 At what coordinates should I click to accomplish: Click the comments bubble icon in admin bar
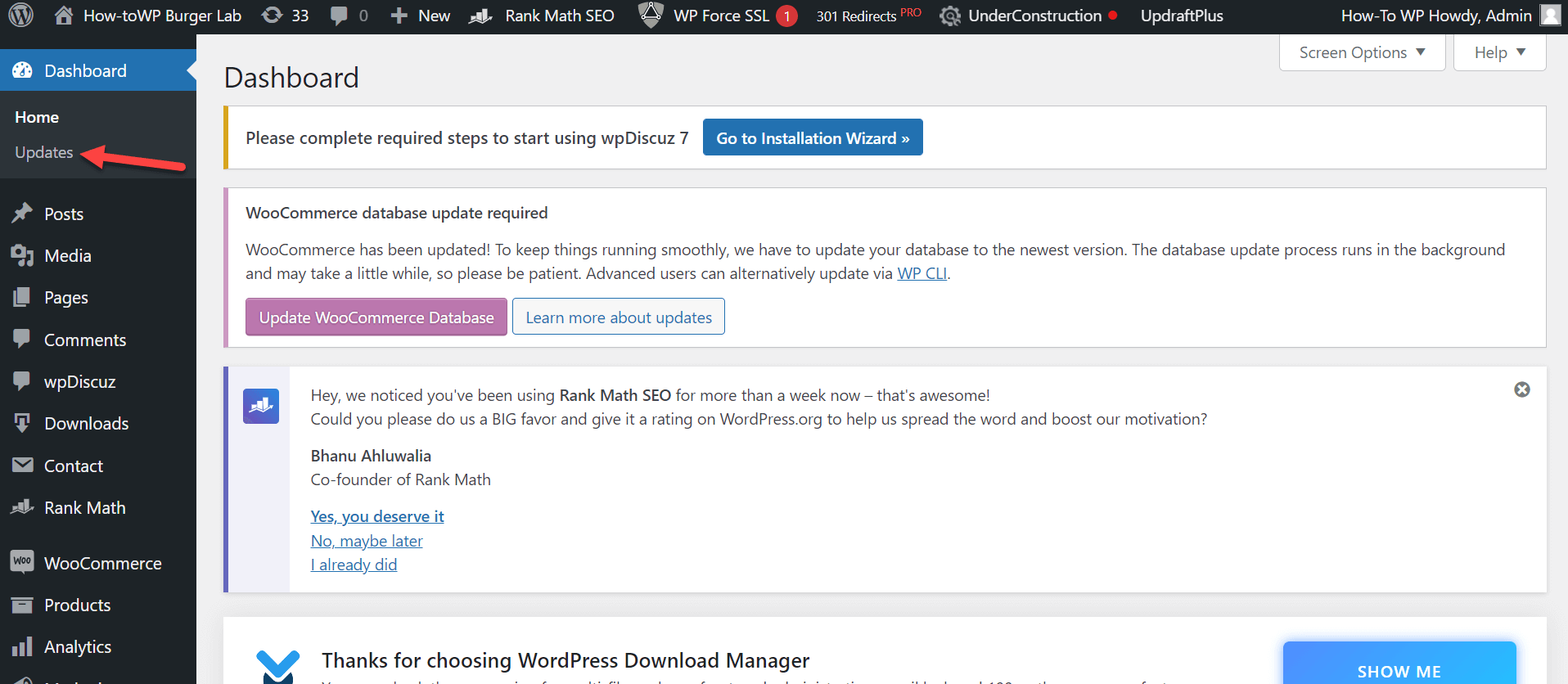click(339, 16)
